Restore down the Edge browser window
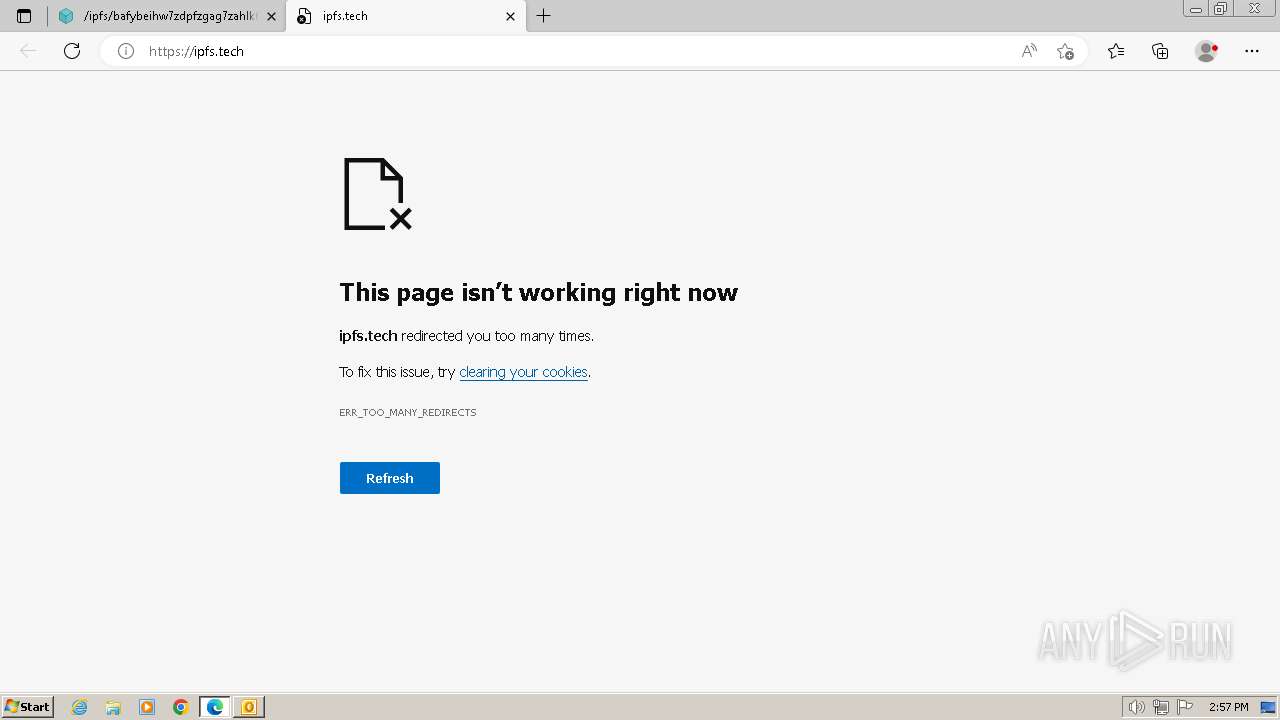 pyautogui.click(x=1220, y=9)
